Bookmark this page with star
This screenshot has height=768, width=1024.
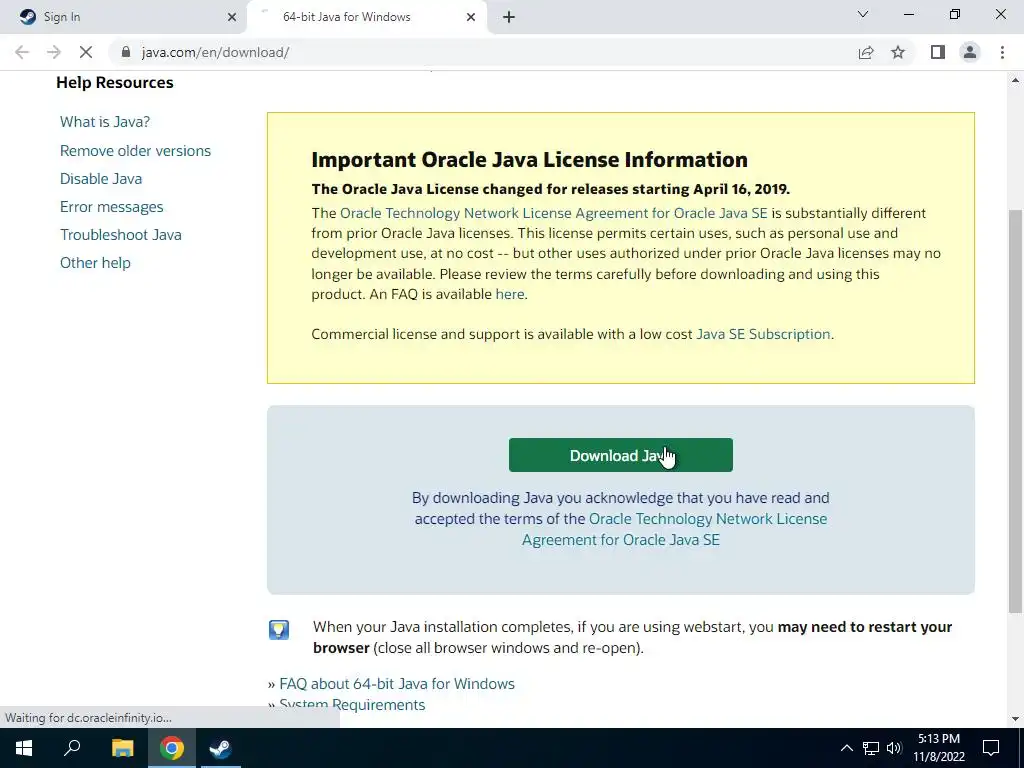898,52
